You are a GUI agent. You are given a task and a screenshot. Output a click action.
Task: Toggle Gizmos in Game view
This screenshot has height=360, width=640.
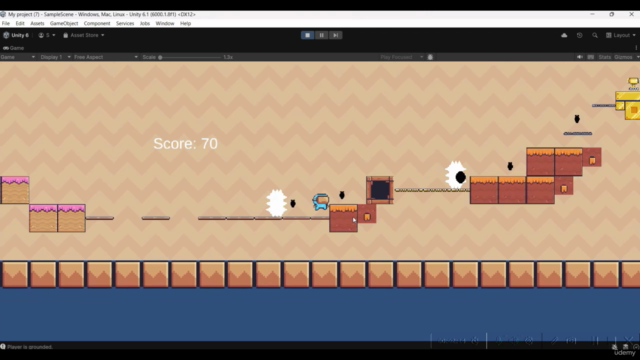[x=623, y=57]
